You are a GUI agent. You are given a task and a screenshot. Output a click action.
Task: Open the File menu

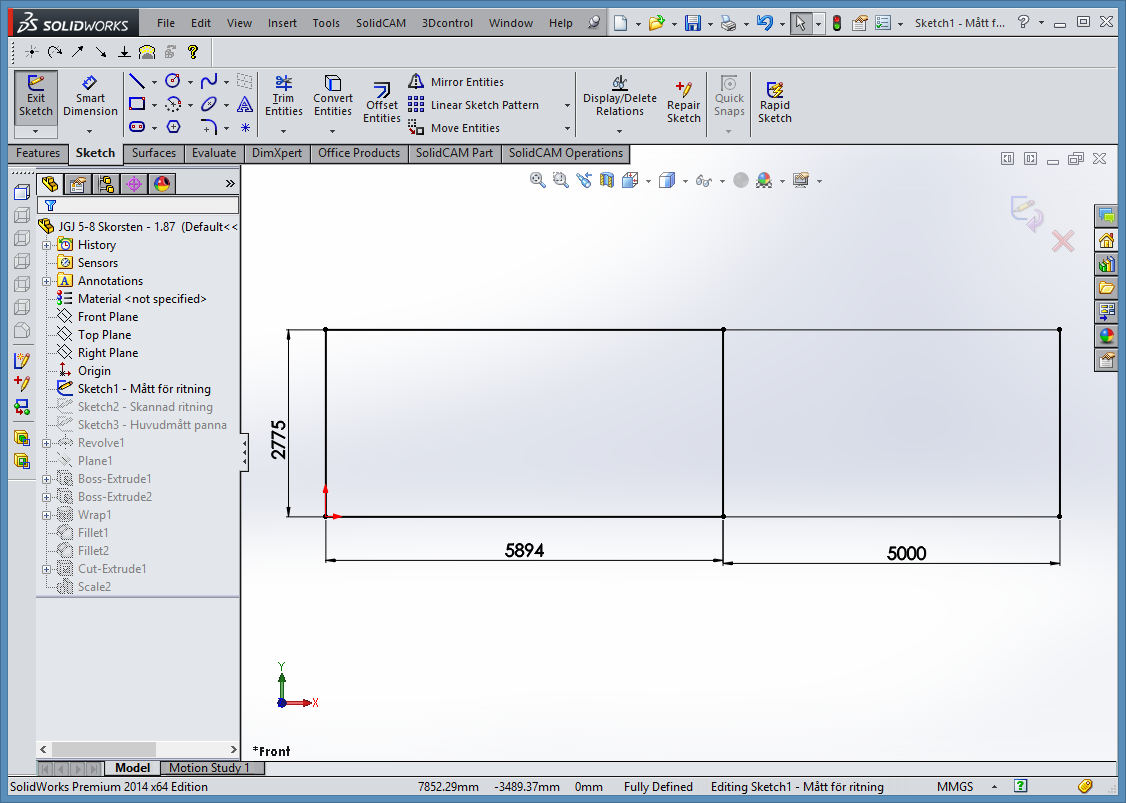coord(166,23)
